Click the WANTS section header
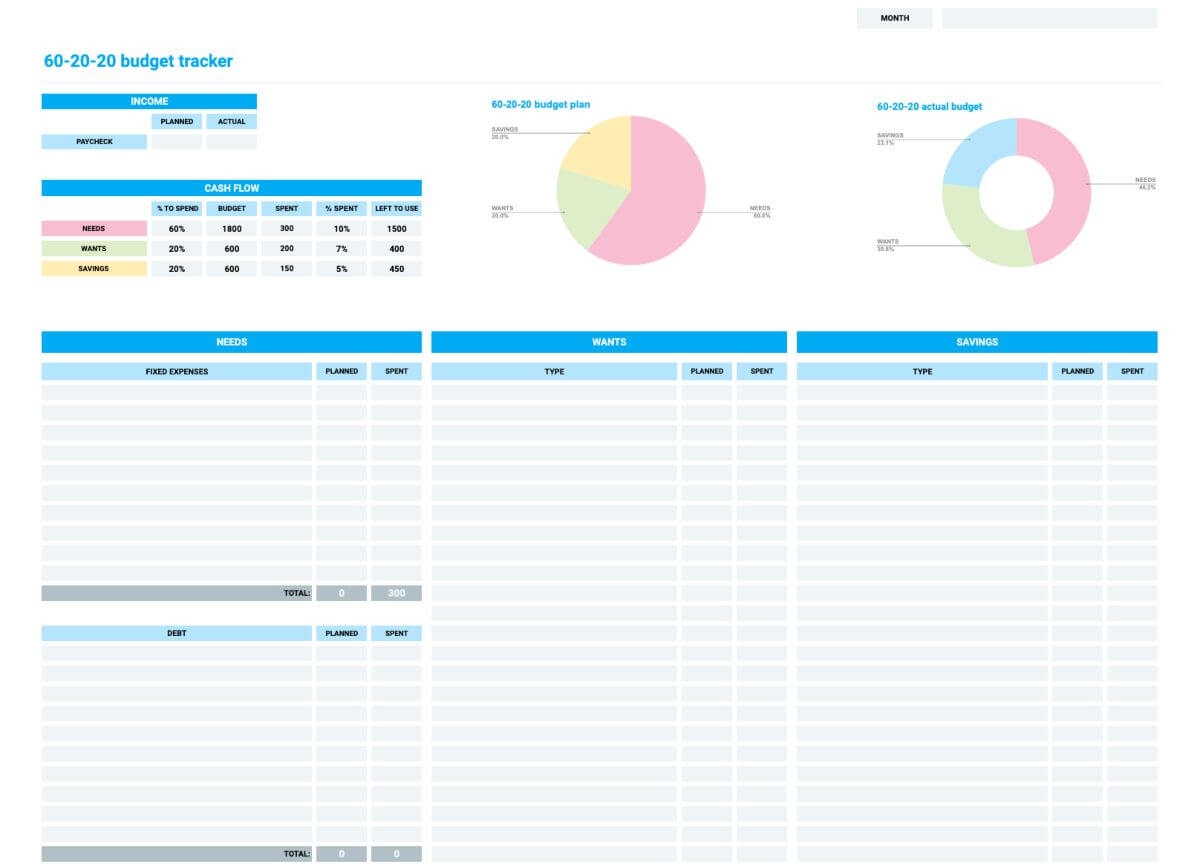The height and width of the screenshot is (864, 1200). tap(610, 341)
